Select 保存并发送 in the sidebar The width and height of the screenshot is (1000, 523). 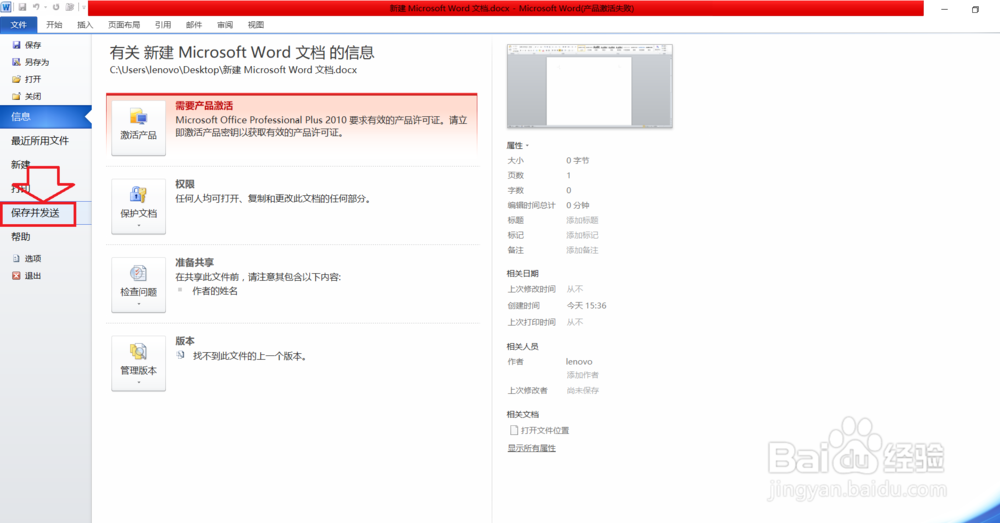point(45,213)
